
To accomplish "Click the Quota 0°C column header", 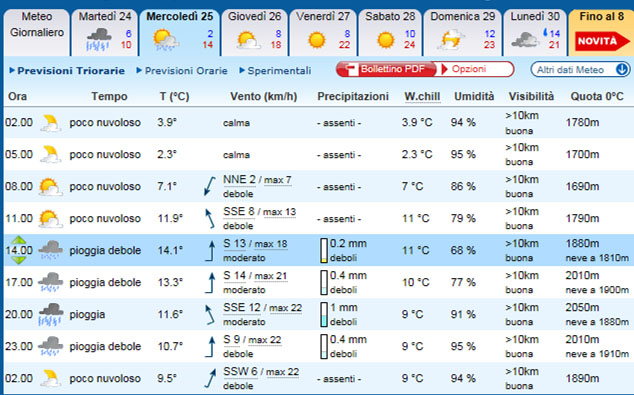I will tap(597, 97).
